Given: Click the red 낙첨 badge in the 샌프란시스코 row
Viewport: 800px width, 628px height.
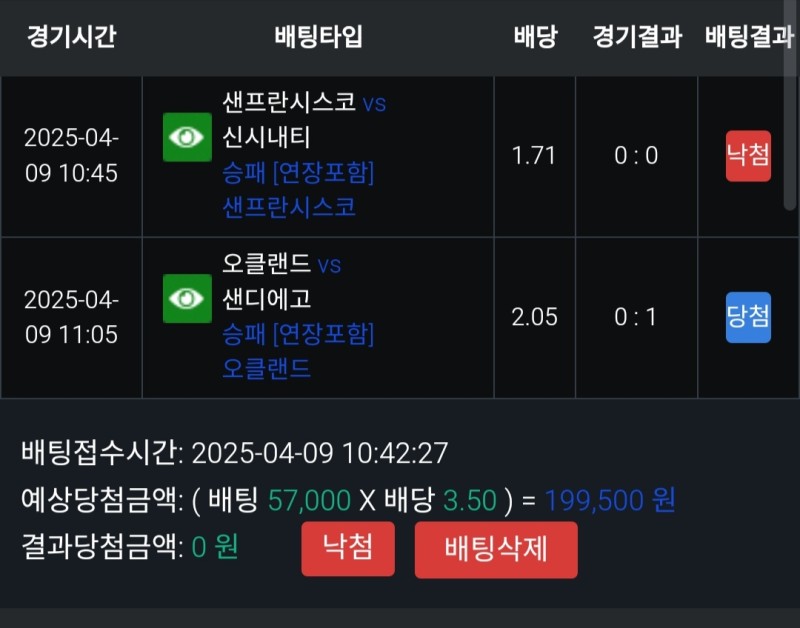Looking at the screenshot, I should coord(748,156).
